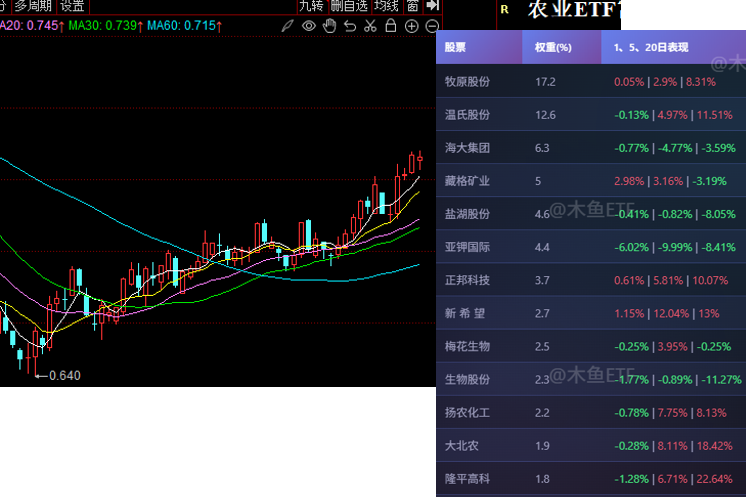Toggle the lock icon in chart toolbar
746x497 pixels.
pyautogui.click(x=391, y=25)
